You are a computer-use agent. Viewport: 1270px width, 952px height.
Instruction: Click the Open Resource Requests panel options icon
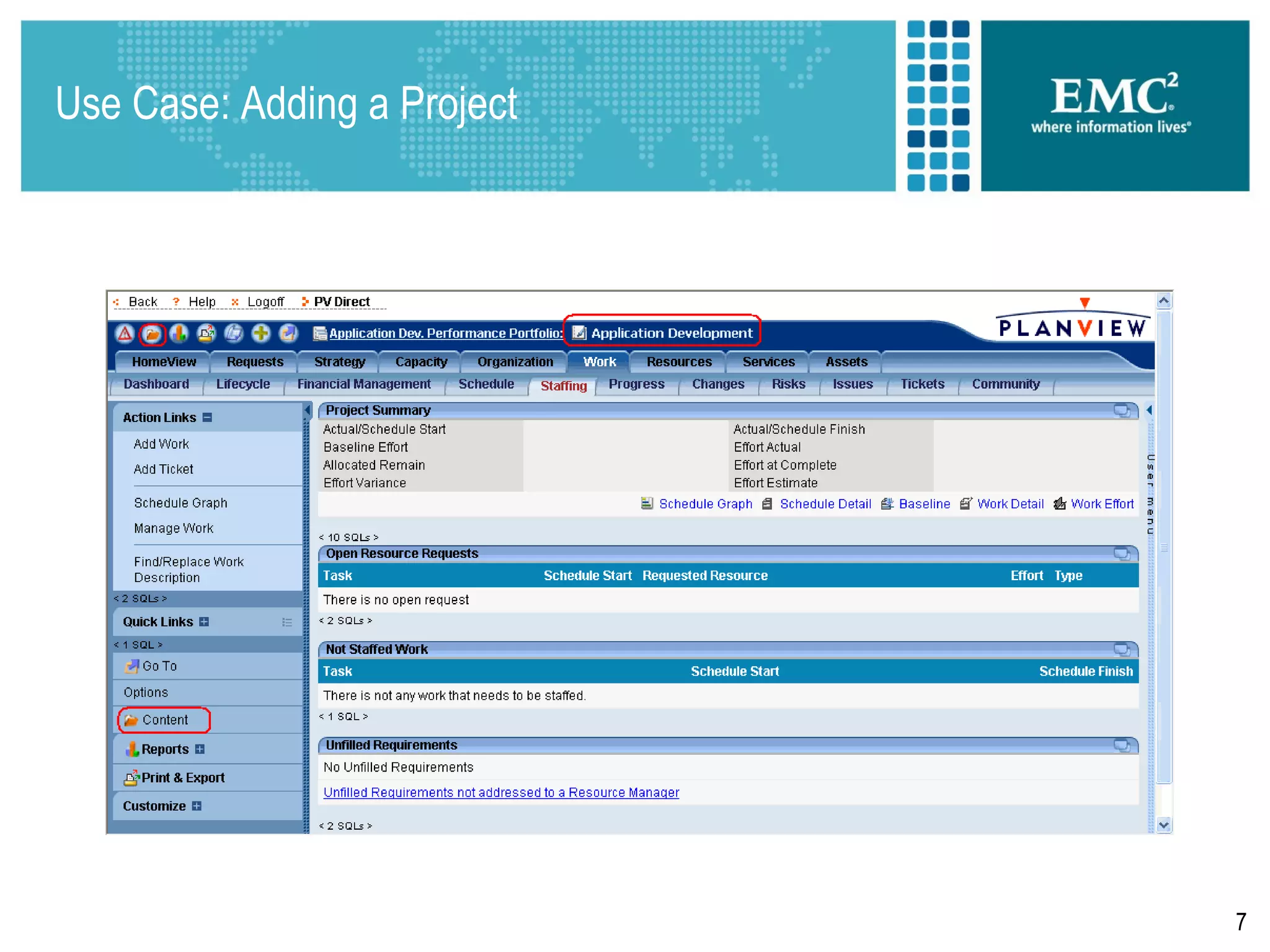point(1121,553)
